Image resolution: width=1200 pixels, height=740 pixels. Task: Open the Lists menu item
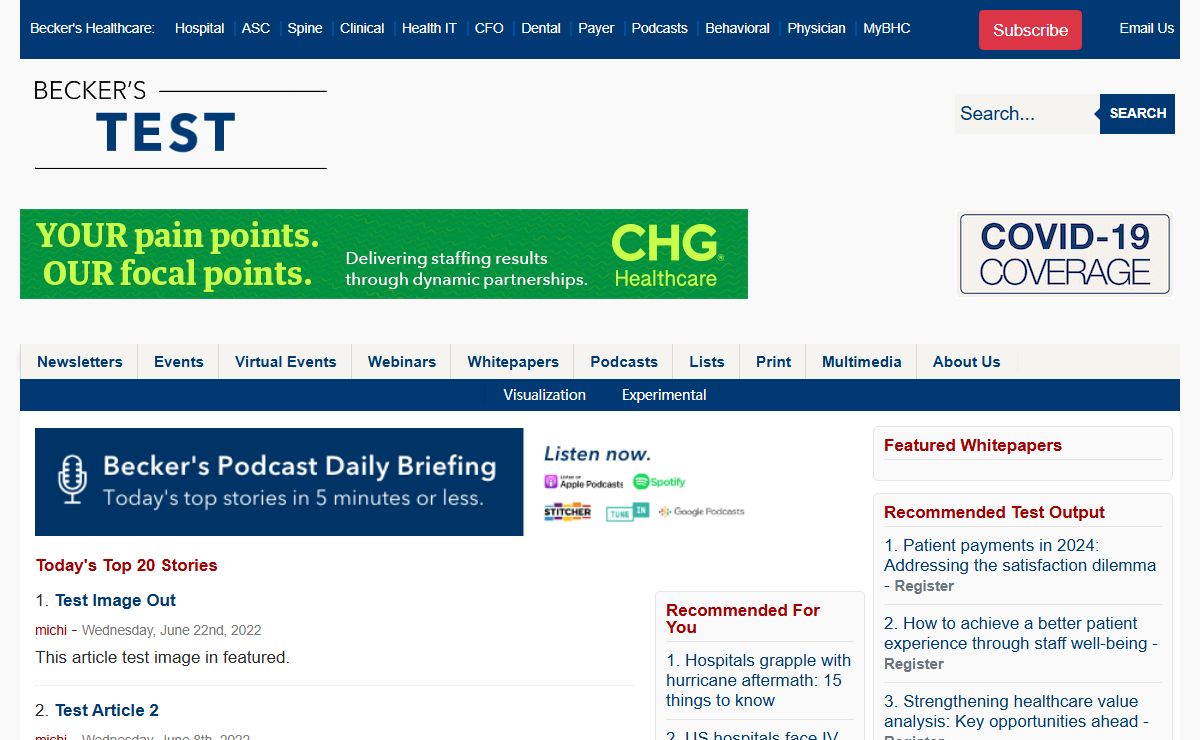coord(707,362)
